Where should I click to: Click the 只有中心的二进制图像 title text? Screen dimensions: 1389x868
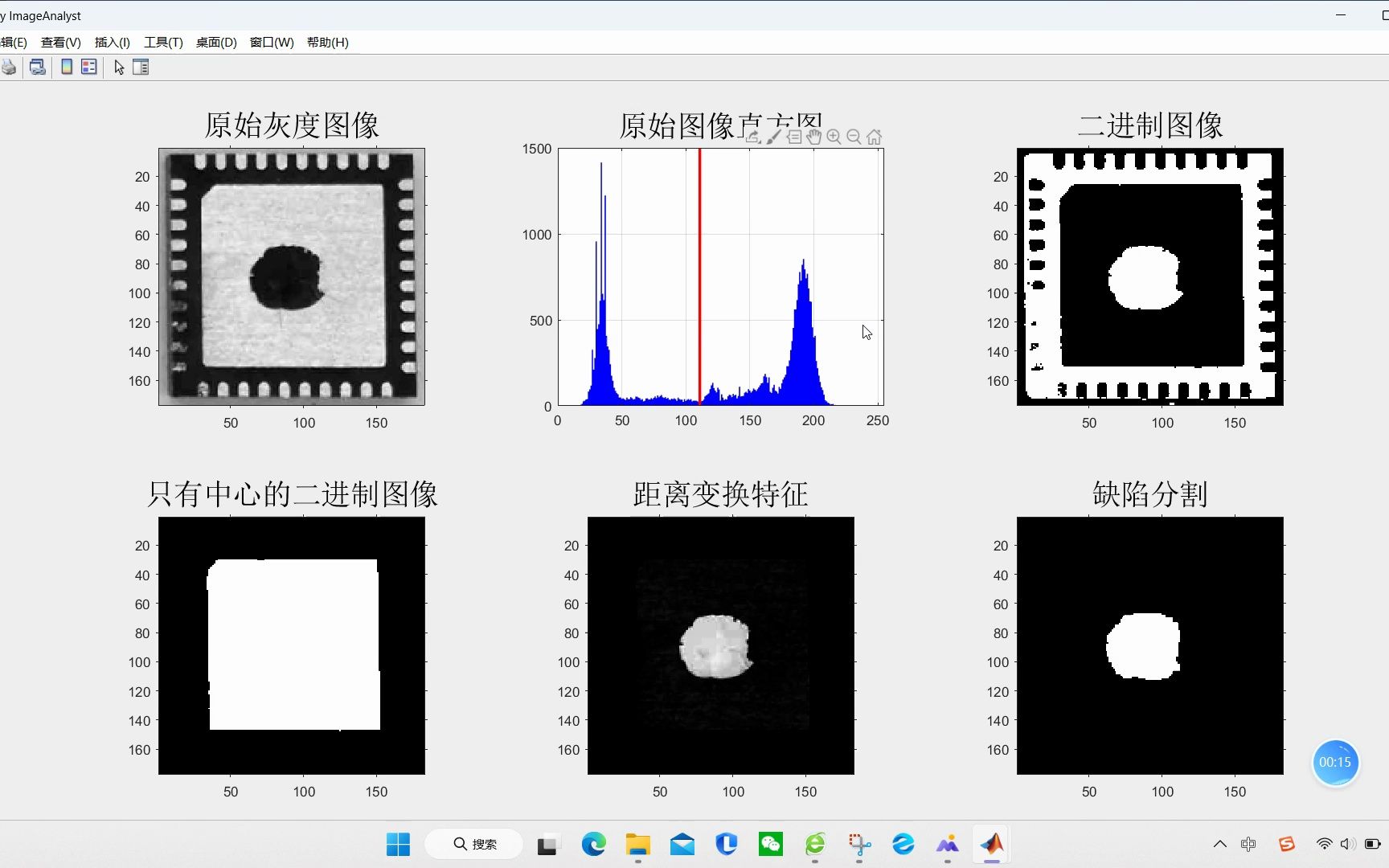tap(292, 493)
